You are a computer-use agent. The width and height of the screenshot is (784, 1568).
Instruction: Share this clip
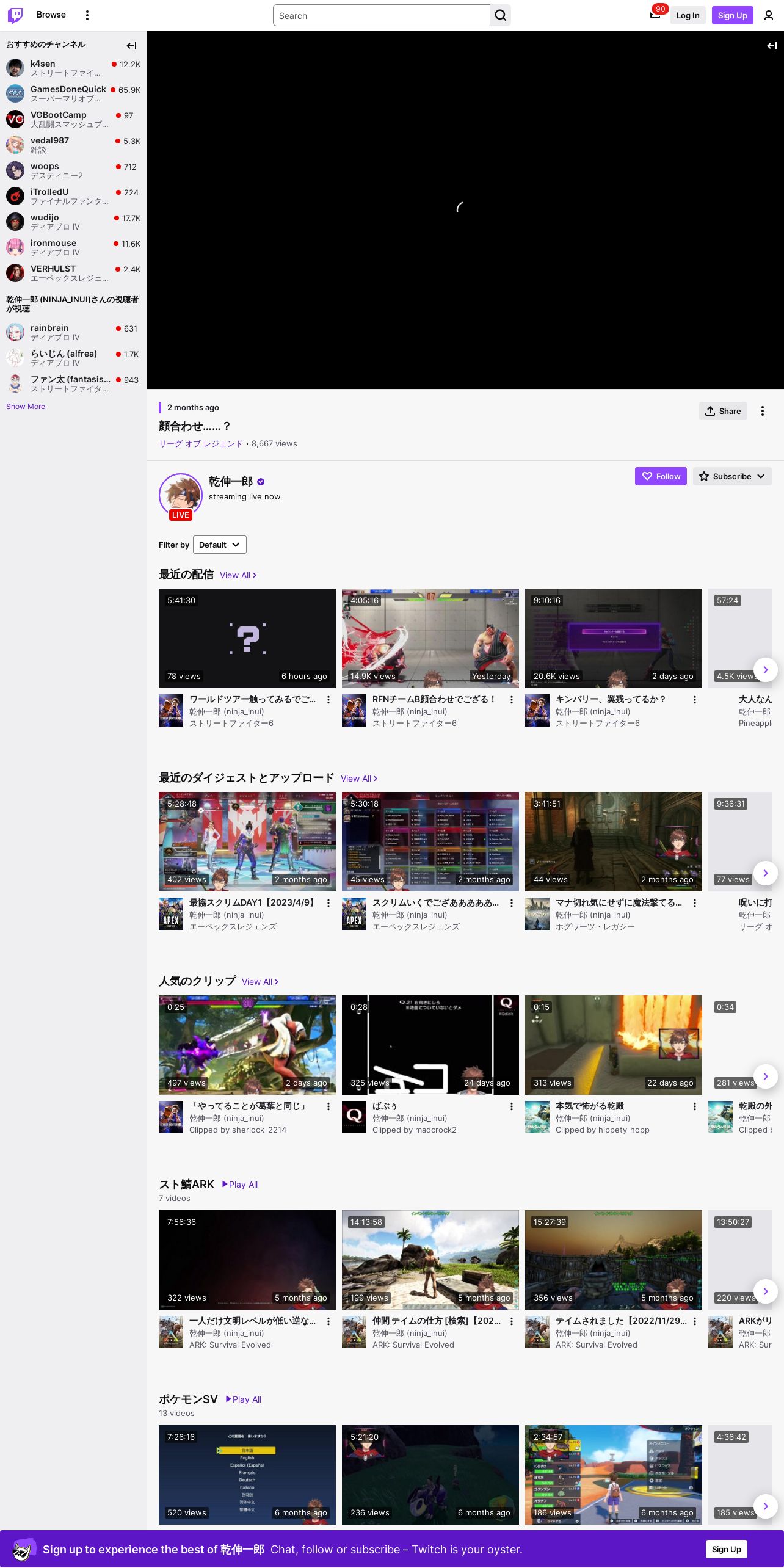click(x=723, y=411)
